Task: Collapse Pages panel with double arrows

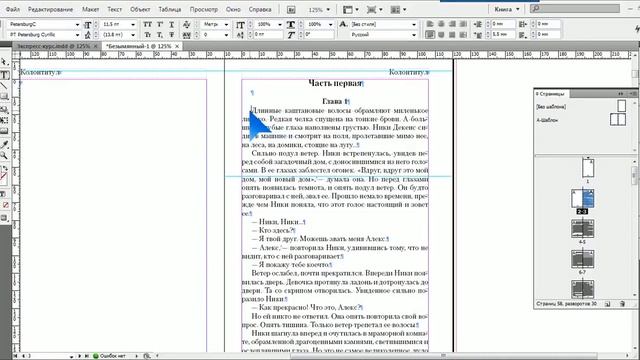Action: [x=621, y=94]
